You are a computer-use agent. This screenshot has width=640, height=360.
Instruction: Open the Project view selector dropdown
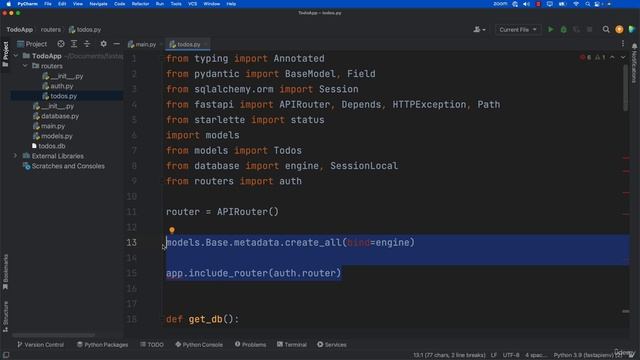tap(32, 44)
